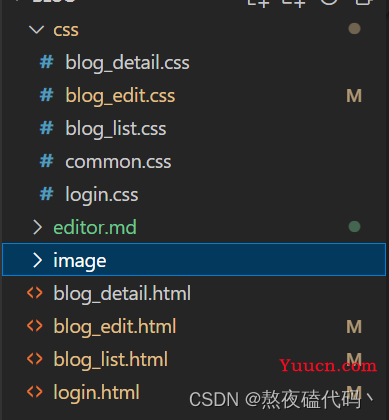Click the M modified badge on blog_edit.css
Viewport: 389px width, 420px height.
[x=354, y=96]
